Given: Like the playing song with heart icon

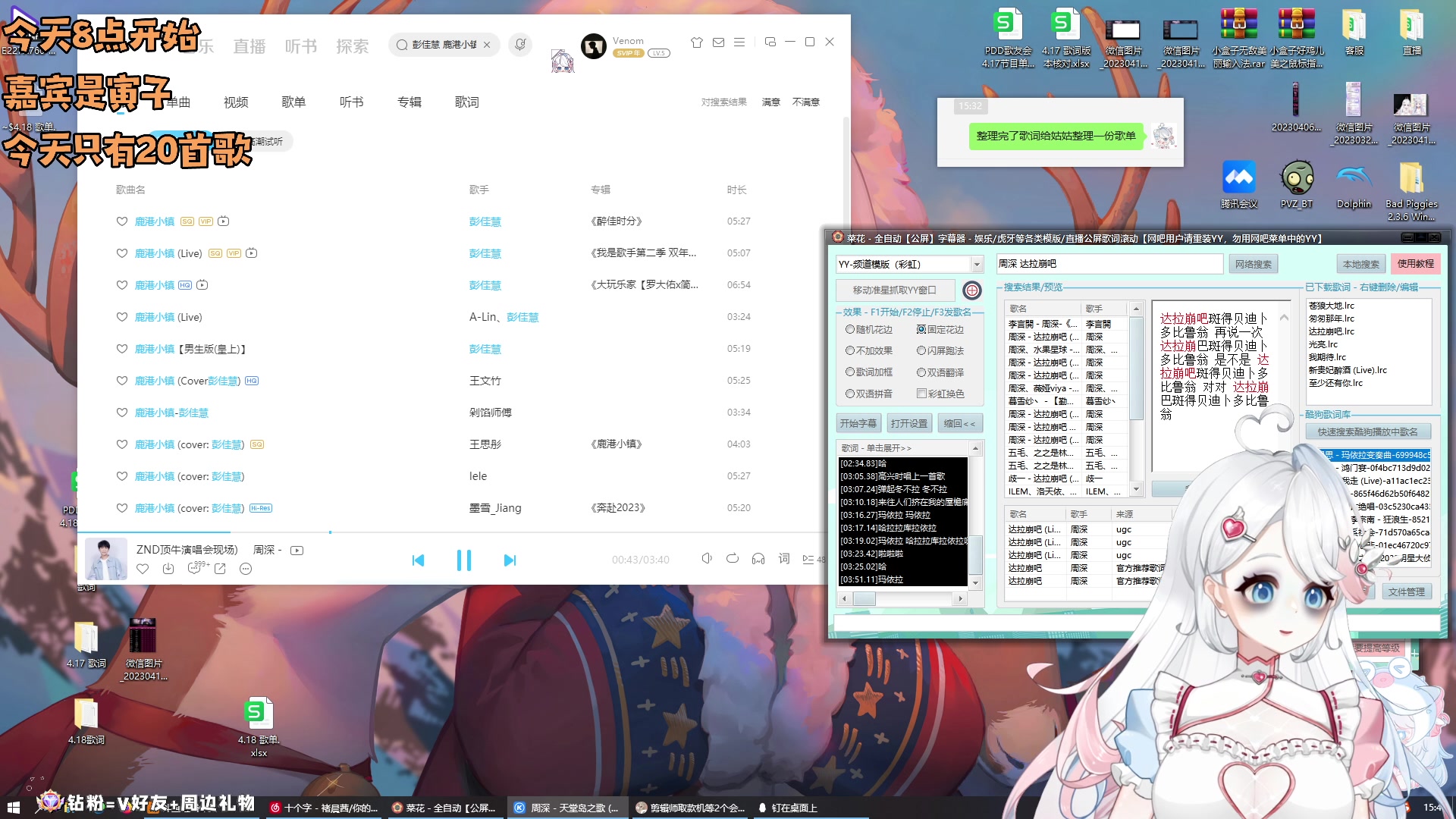Looking at the screenshot, I should click(x=143, y=568).
